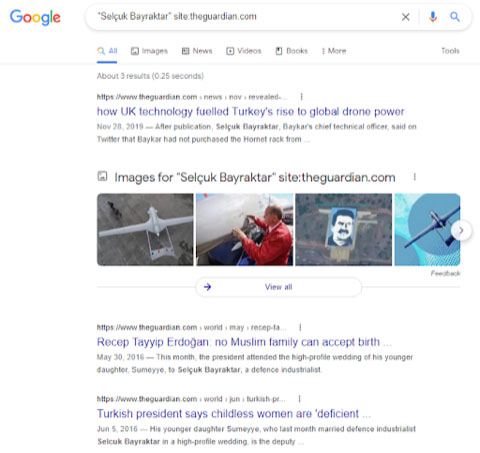Open the Tools search filter options
Screen dimensions: 480x453
tap(450, 51)
